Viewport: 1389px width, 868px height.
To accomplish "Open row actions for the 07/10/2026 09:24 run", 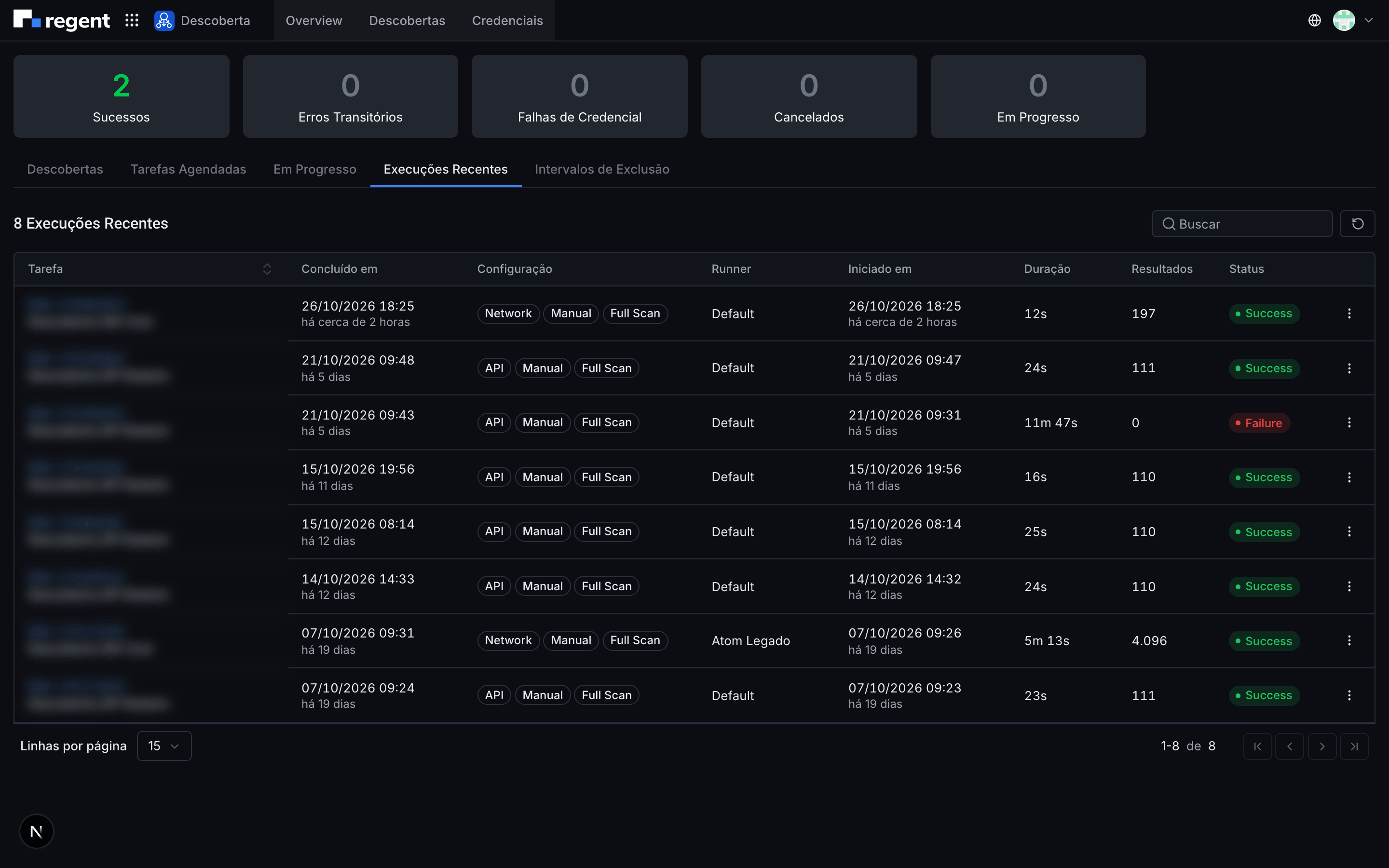I will click(1349, 695).
